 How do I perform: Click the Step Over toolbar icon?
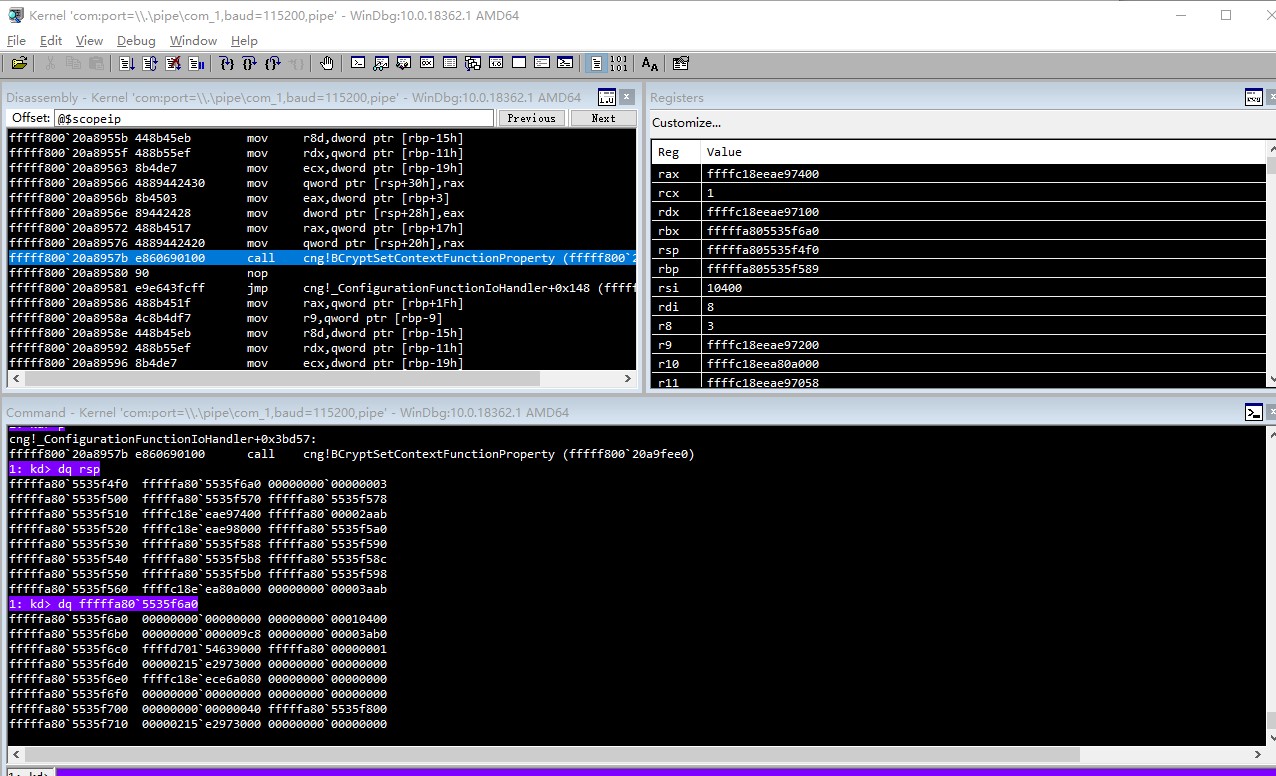click(250, 63)
